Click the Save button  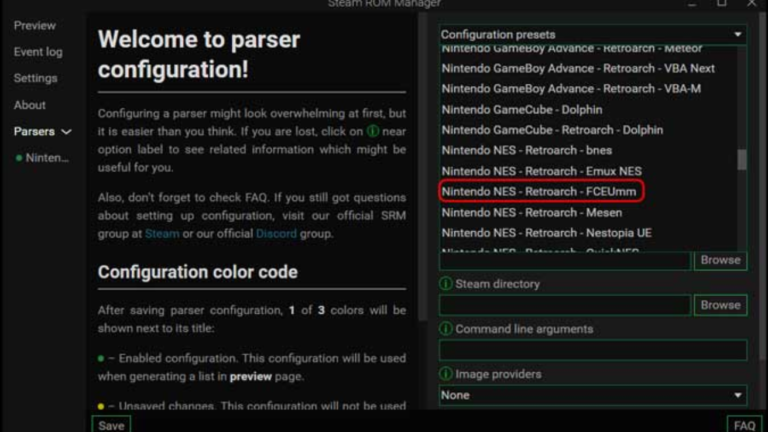[111, 425]
